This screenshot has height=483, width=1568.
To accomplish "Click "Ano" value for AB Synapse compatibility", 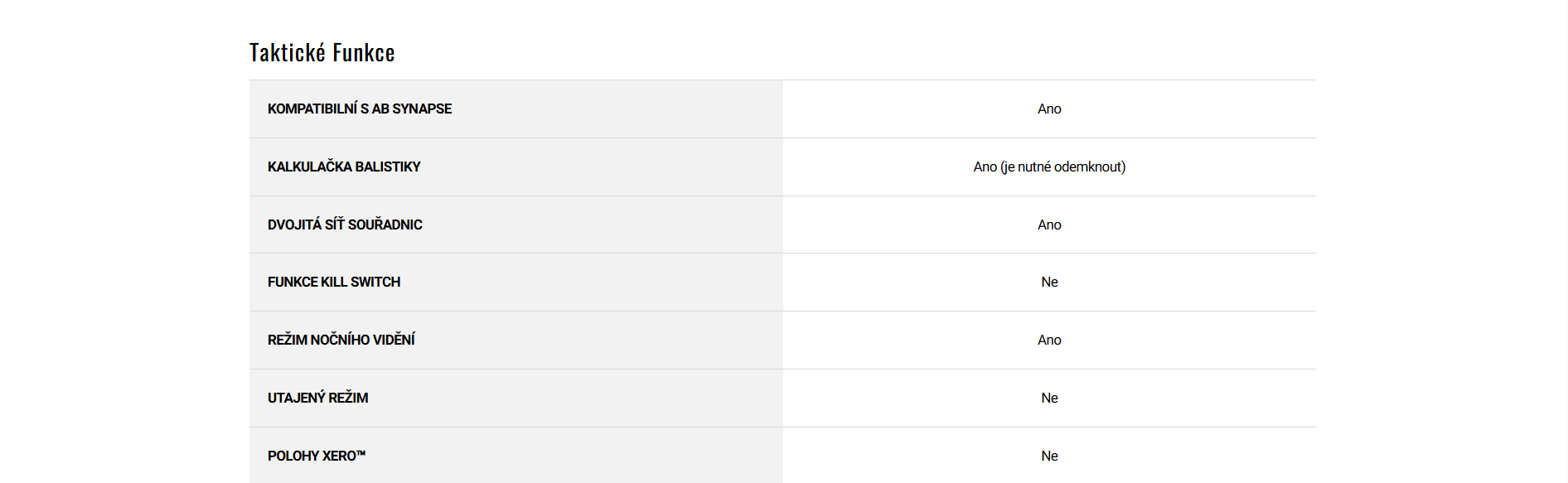I will 1049,109.
